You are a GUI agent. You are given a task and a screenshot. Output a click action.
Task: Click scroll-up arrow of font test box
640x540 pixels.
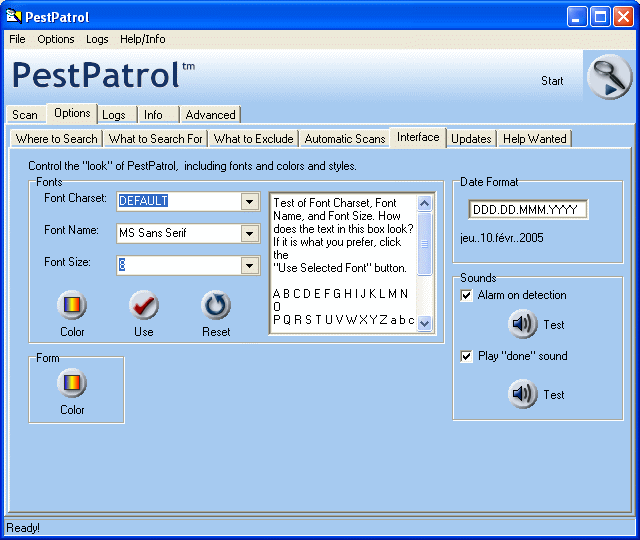pyautogui.click(x=424, y=202)
